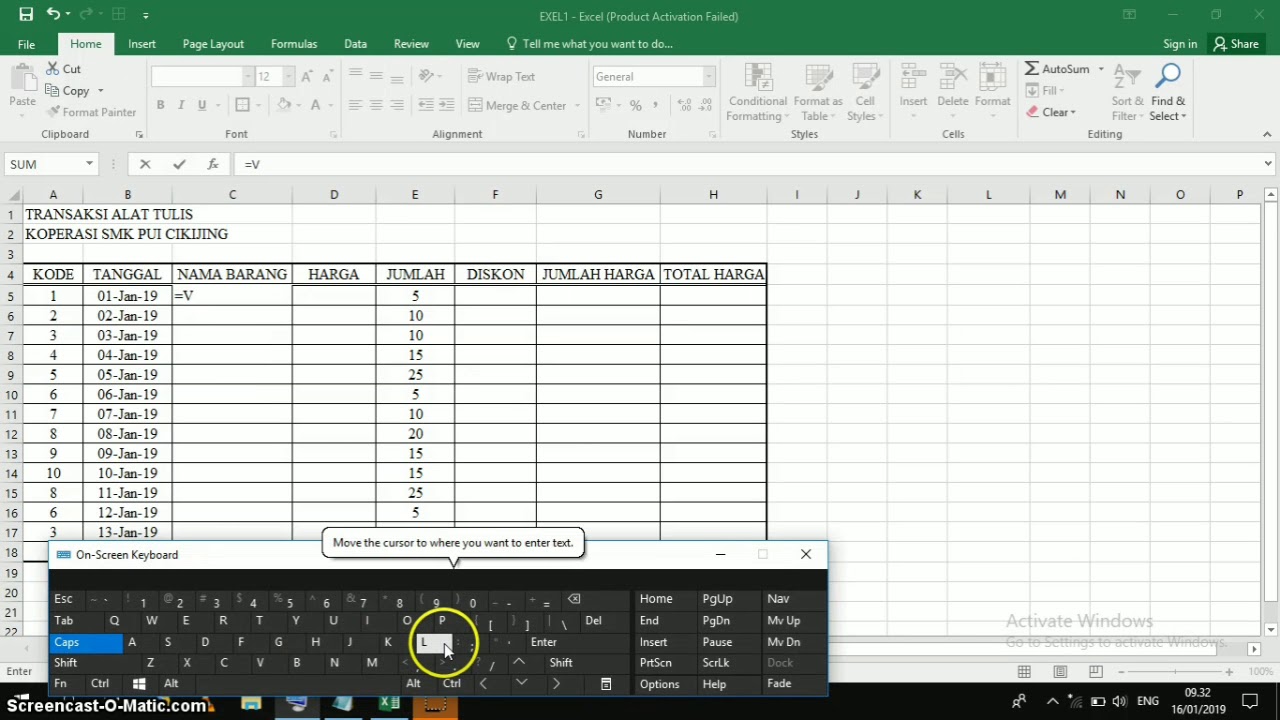Open the Font Size dropdown showing 12

[289, 77]
